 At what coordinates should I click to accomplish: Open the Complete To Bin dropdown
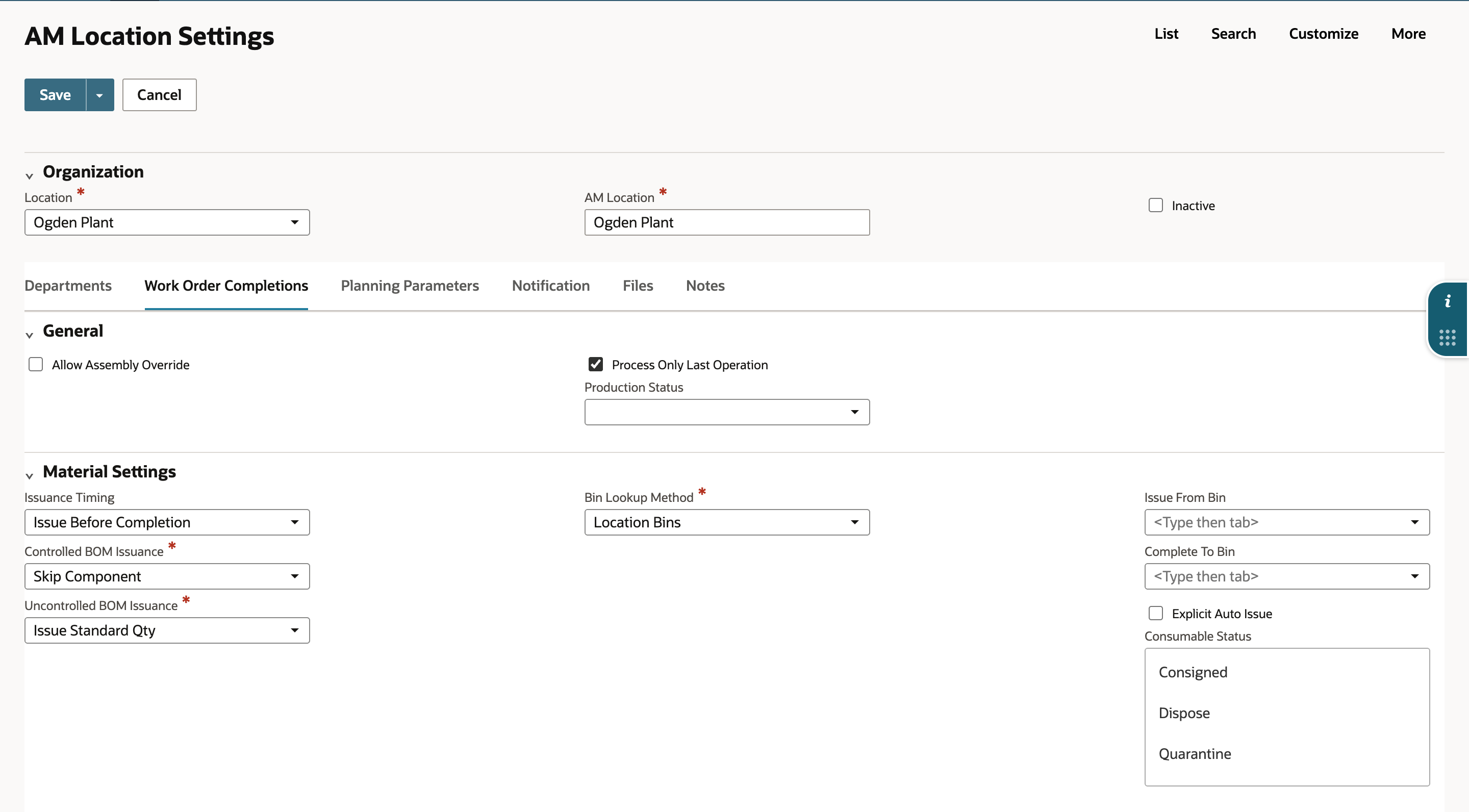[x=1286, y=576]
